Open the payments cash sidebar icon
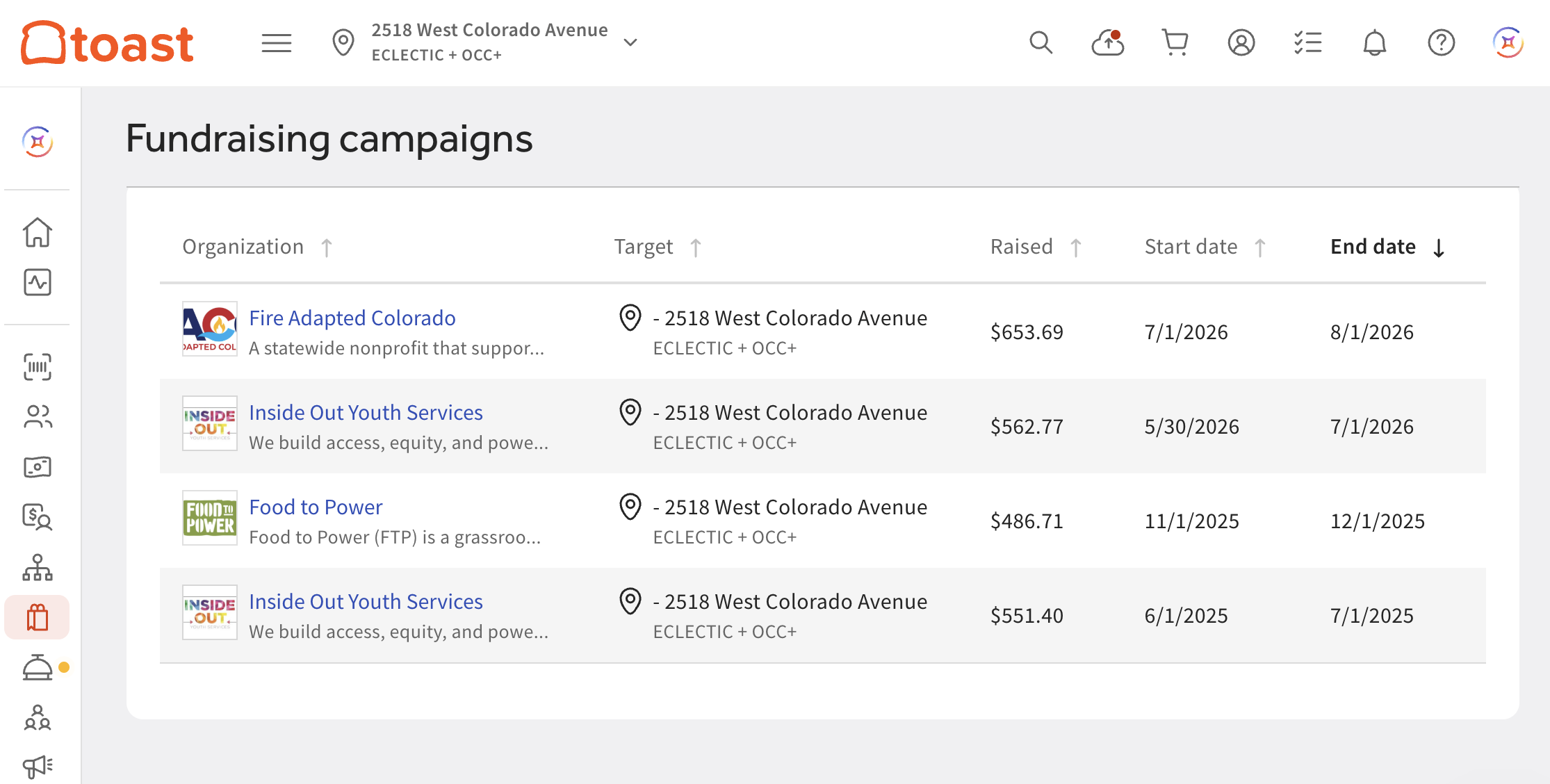This screenshot has height=784, width=1550. [x=38, y=467]
